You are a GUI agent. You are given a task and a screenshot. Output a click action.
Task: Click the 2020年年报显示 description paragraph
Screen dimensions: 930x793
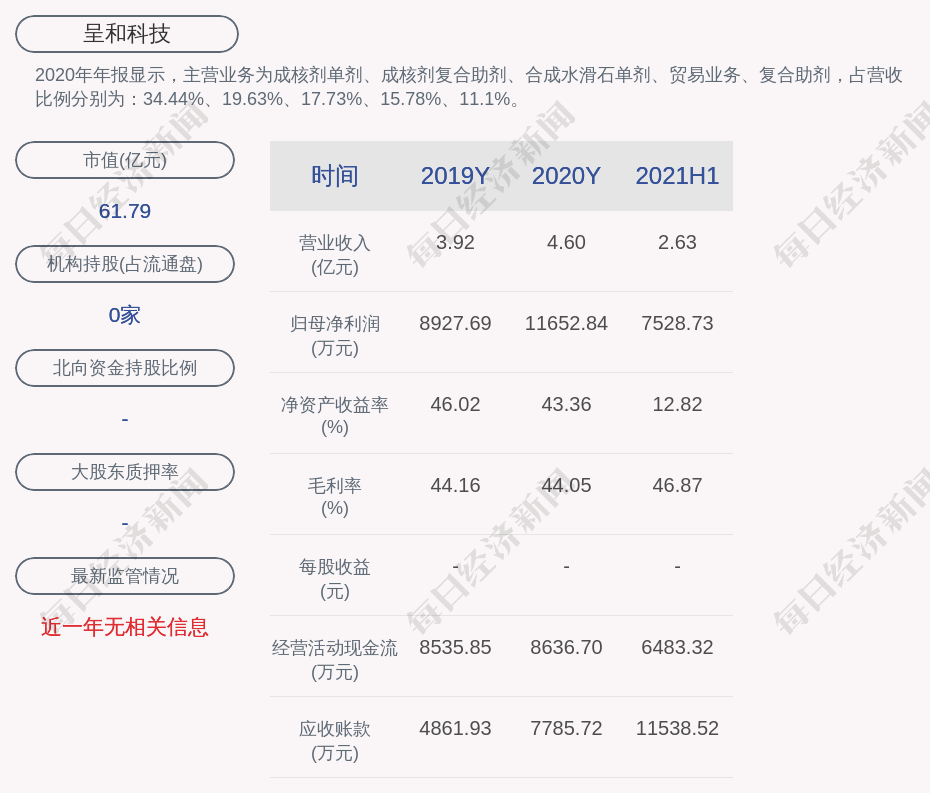pos(469,87)
